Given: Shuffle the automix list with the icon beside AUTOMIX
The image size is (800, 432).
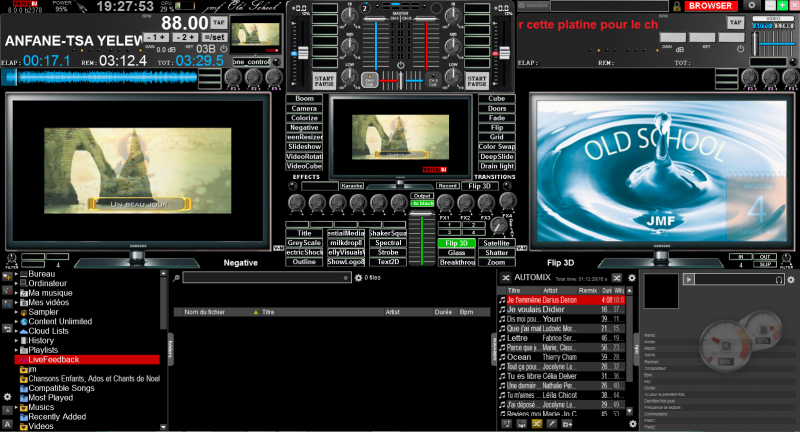Looking at the screenshot, I should click(506, 278).
